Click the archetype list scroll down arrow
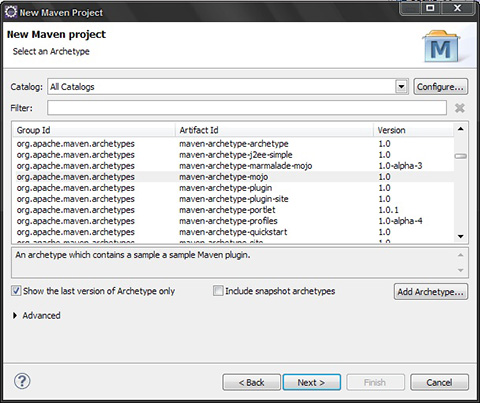Viewport: 480px width, 403px height. point(461,236)
